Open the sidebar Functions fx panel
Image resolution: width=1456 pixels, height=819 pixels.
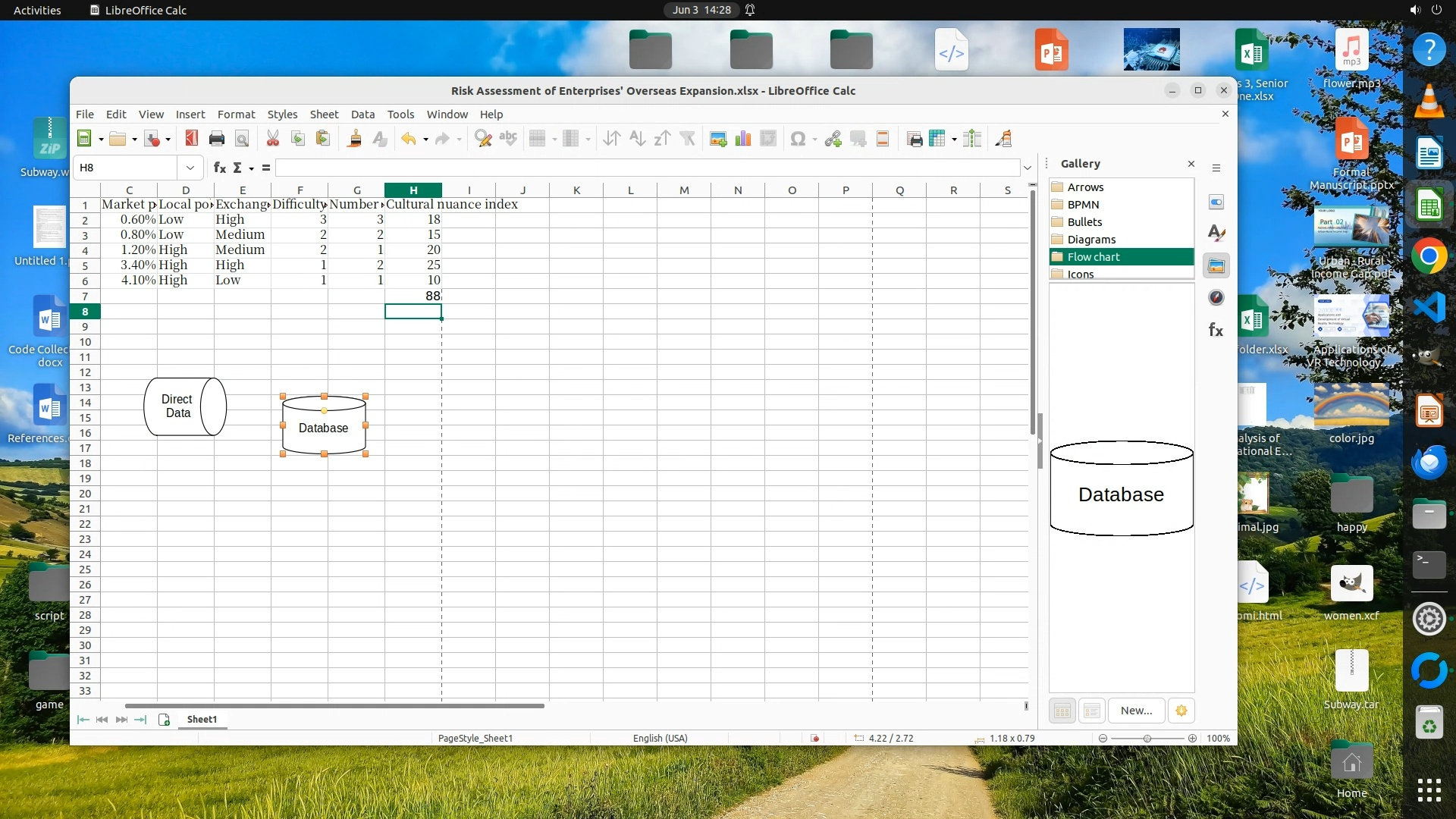1216,330
